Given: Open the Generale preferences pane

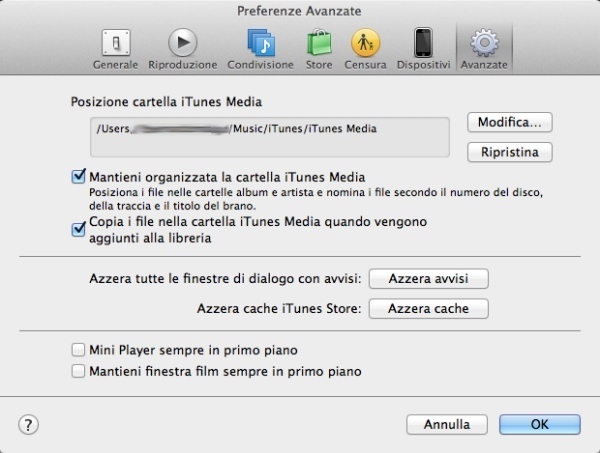Looking at the screenshot, I should tap(116, 49).
